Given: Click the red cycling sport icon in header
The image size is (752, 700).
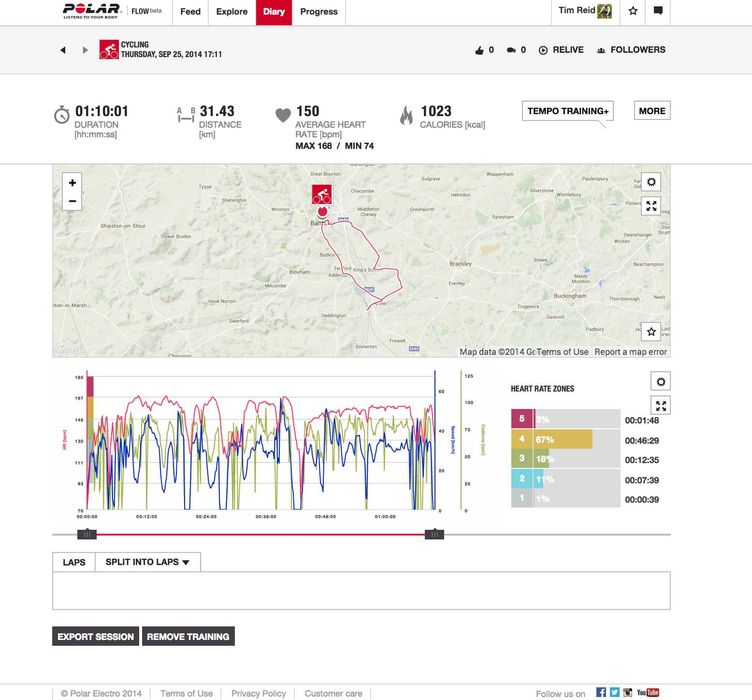Looking at the screenshot, I should point(109,49).
